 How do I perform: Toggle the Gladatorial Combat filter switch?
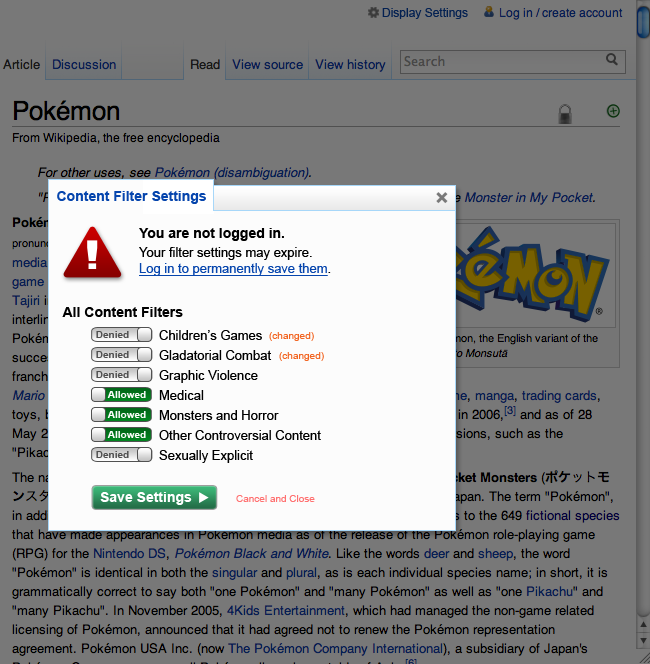pos(122,354)
